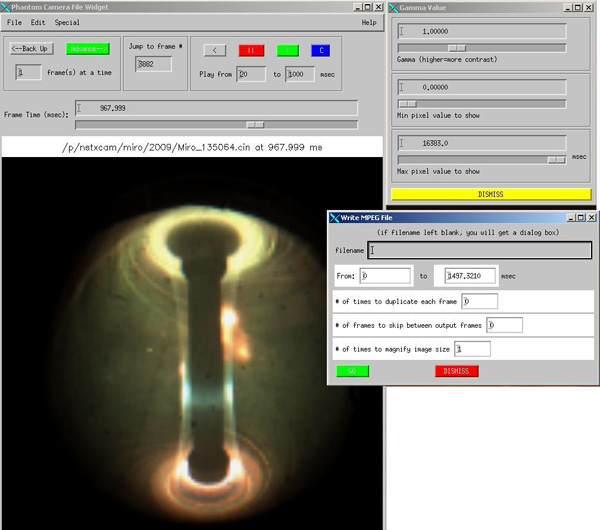Click the Back Up button
The height and width of the screenshot is (530, 600).
(x=30, y=48)
